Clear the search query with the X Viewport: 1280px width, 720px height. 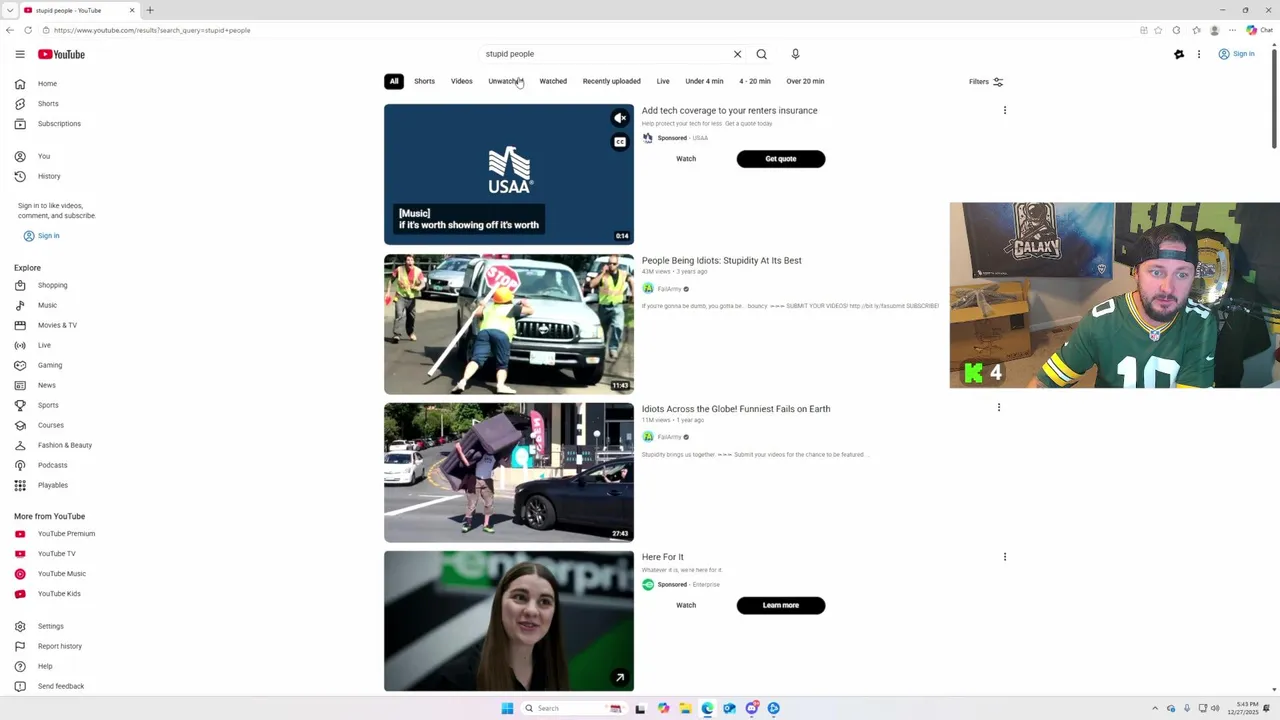pyautogui.click(x=737, y=54)
